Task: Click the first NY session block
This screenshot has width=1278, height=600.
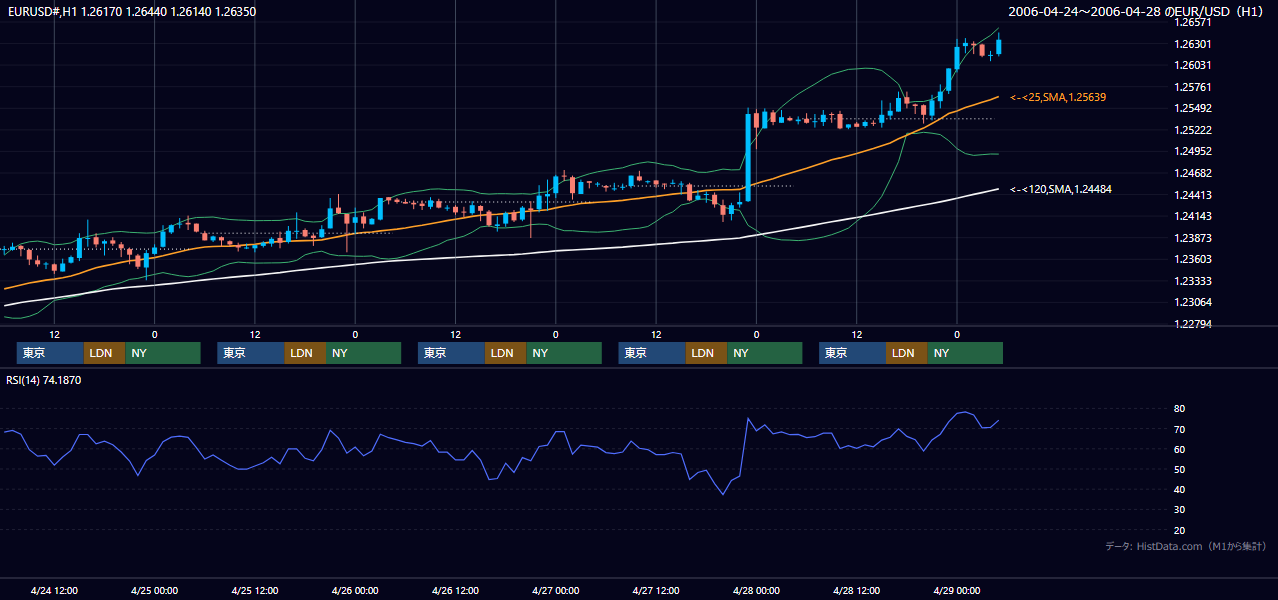Action: coord(163,353)
